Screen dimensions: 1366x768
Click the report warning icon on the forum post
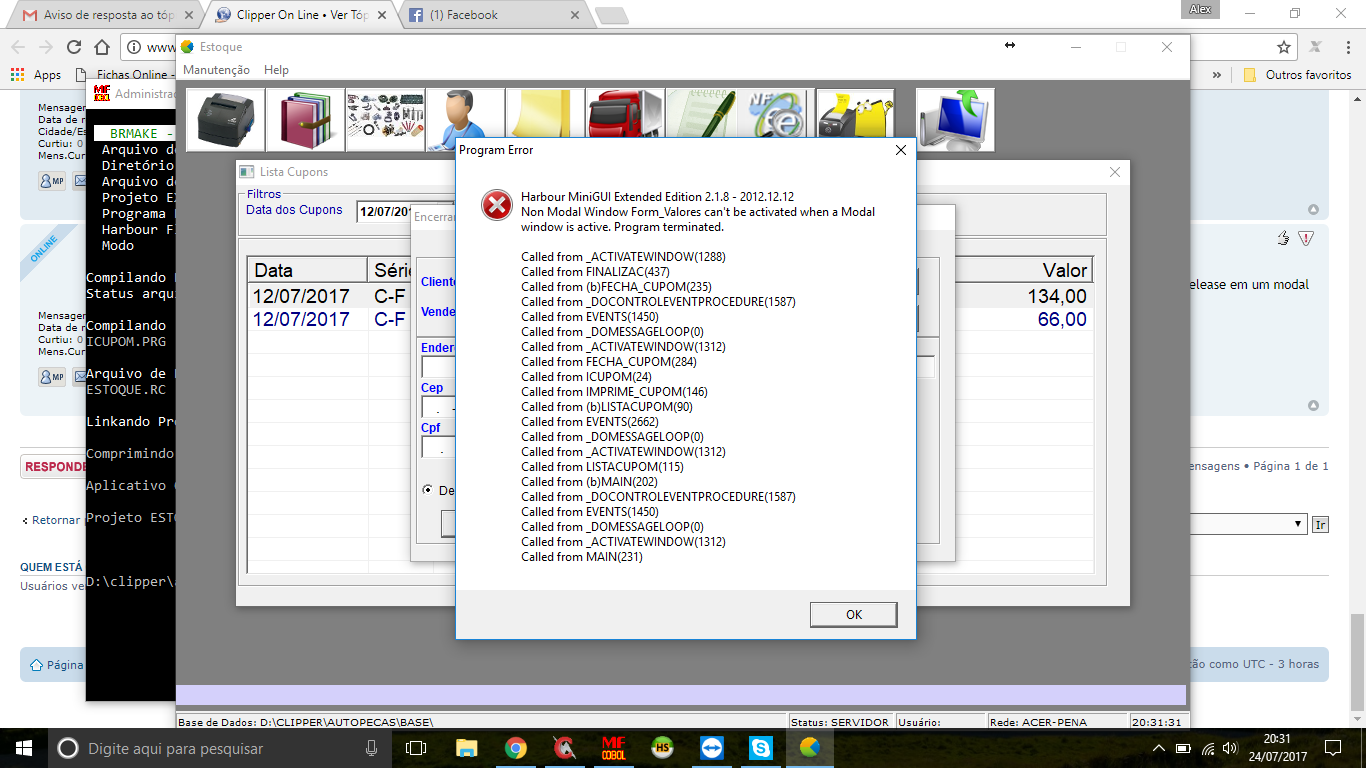(1305, 238)
